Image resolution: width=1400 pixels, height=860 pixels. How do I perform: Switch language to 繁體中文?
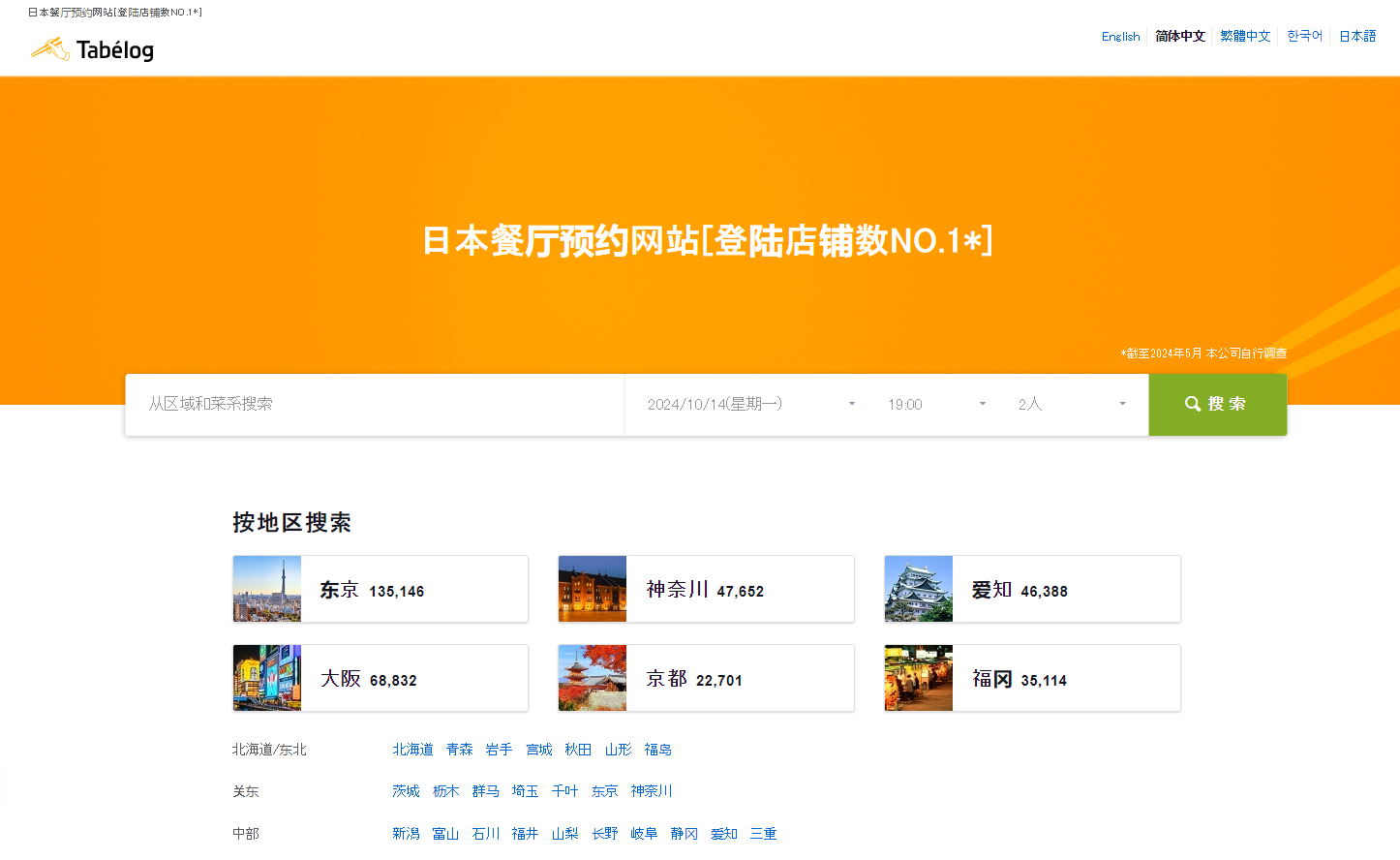tap(1245, 37)
